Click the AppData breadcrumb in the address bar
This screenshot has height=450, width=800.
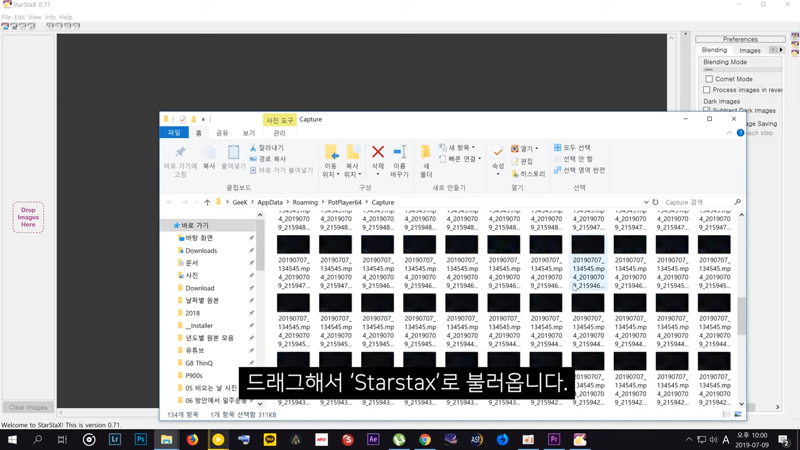coord(270,202)
